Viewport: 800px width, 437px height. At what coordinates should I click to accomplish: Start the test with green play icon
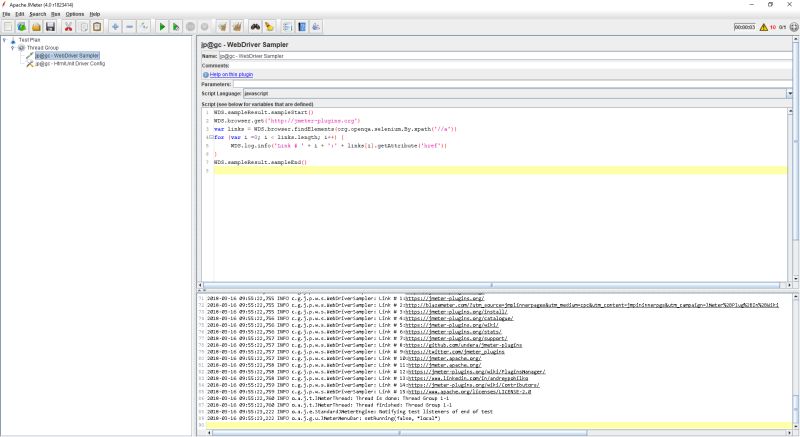coord(162,27)
